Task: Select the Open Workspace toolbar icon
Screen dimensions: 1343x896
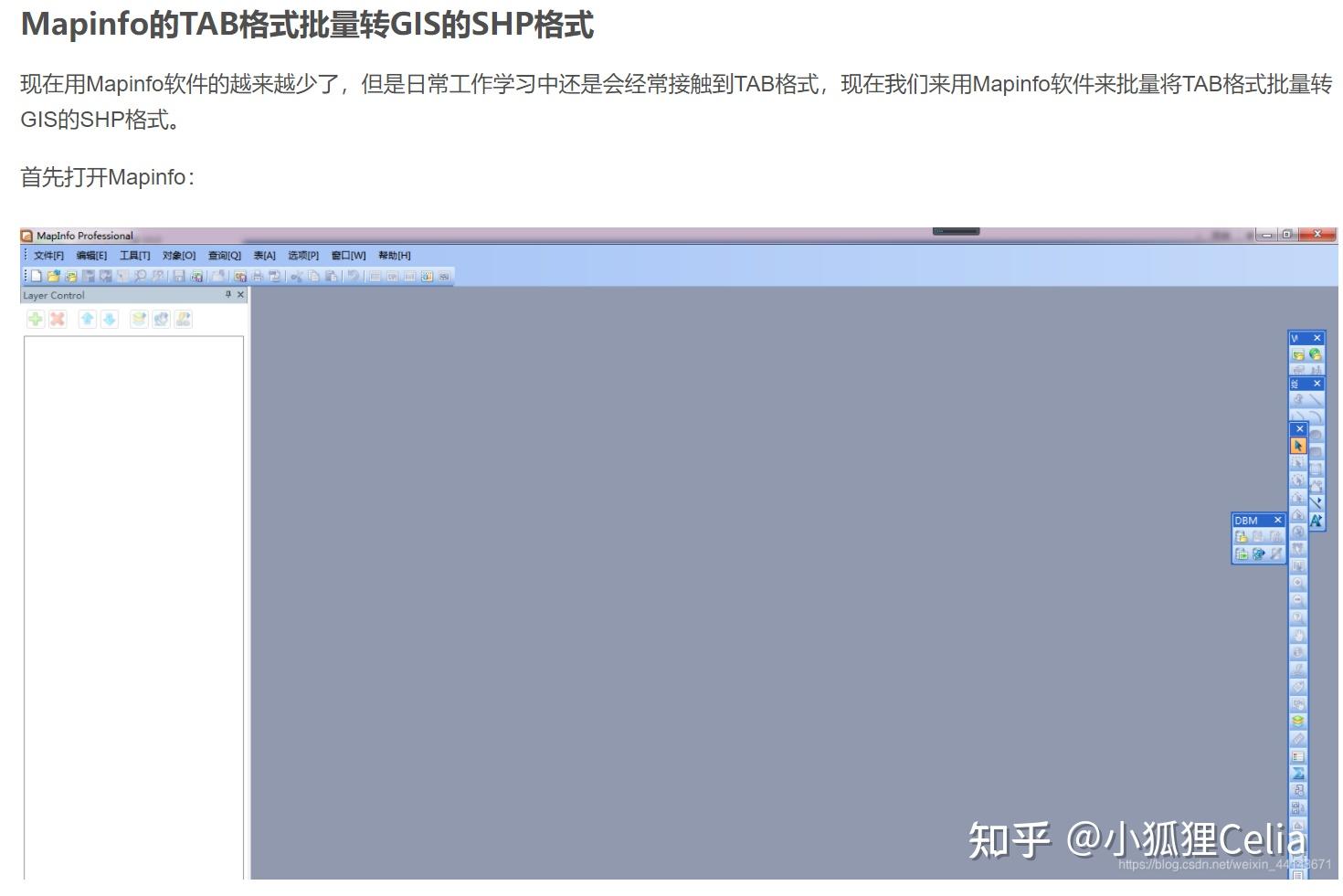Action: click(x=73, y=277)
